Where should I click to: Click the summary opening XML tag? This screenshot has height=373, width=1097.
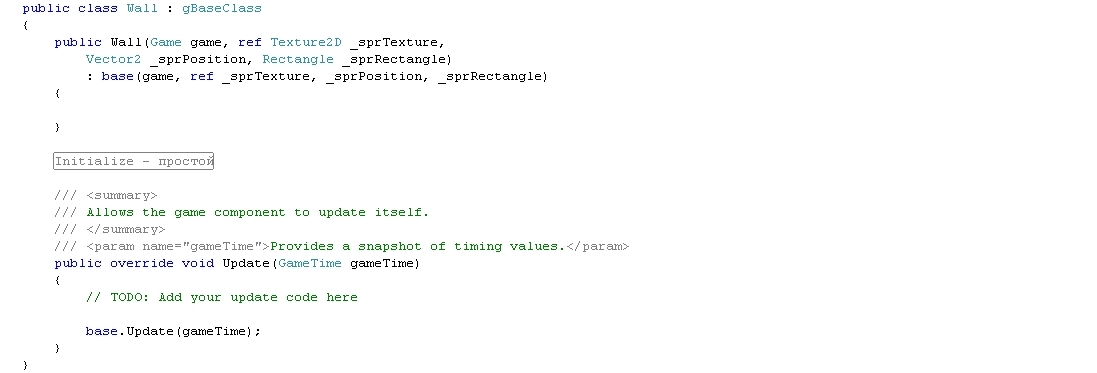point(122,196)
